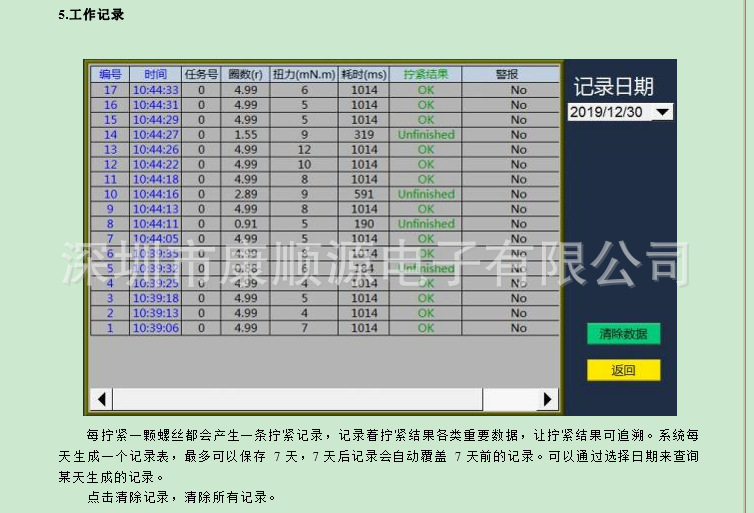Image resolution: width=754 pixels, height=513 pixels.
Task: Click time cell 10:44:11
Action: 155,224
